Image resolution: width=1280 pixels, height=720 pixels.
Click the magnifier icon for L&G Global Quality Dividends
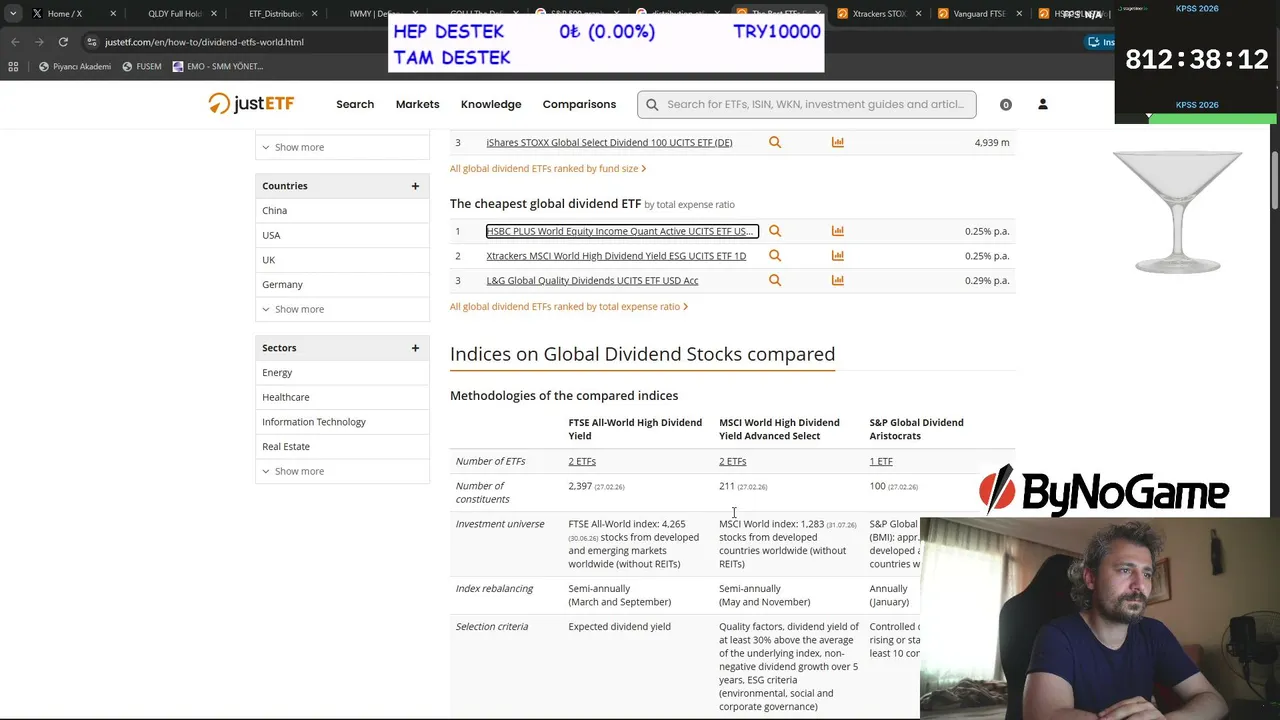(x=775, y=280)
